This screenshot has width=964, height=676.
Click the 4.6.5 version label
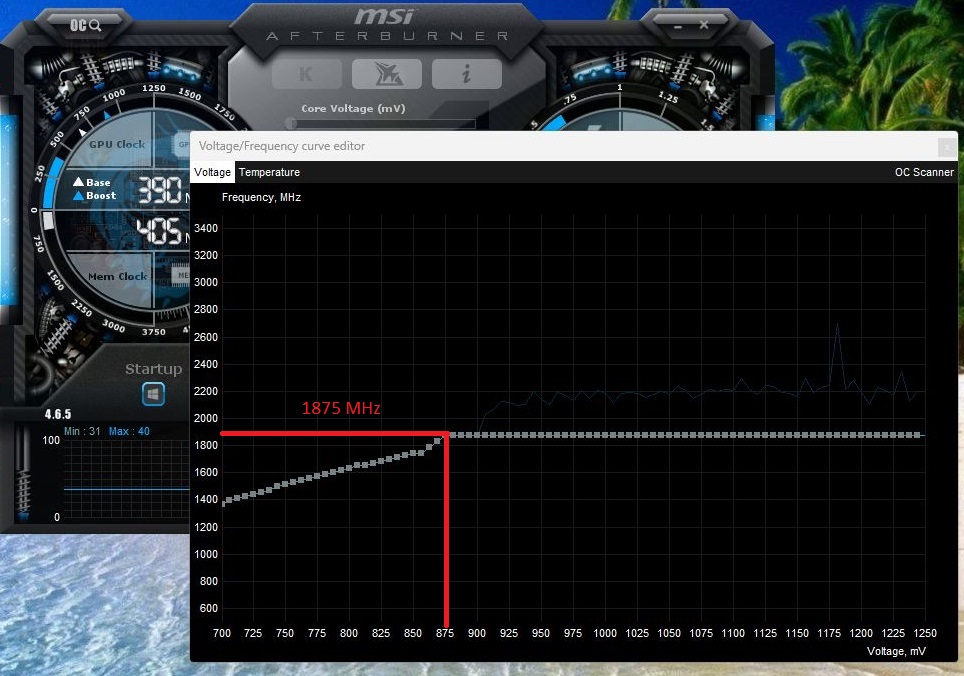(x=58, y=414)
